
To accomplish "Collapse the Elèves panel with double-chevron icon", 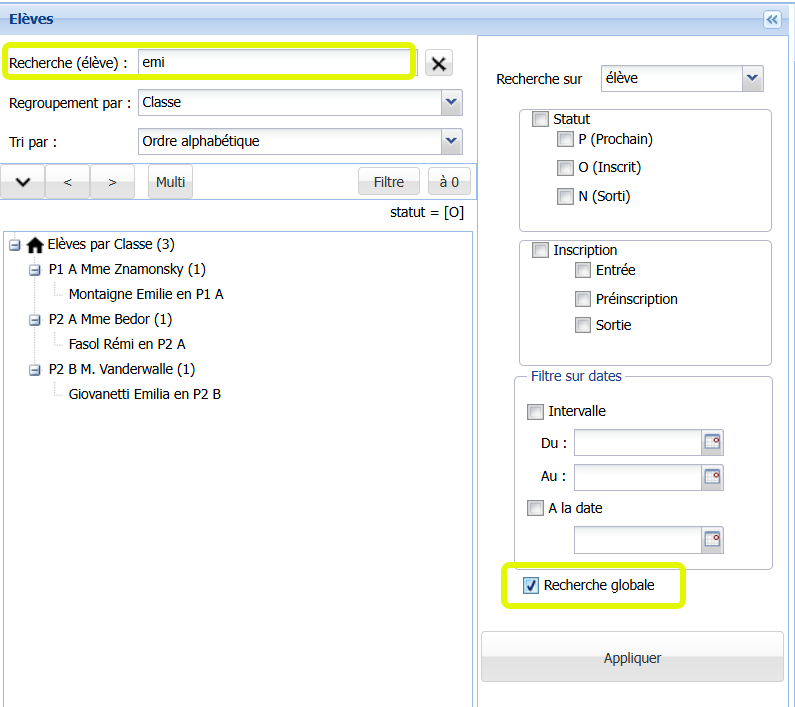I will pyautogui.click(x=772, y=20).
